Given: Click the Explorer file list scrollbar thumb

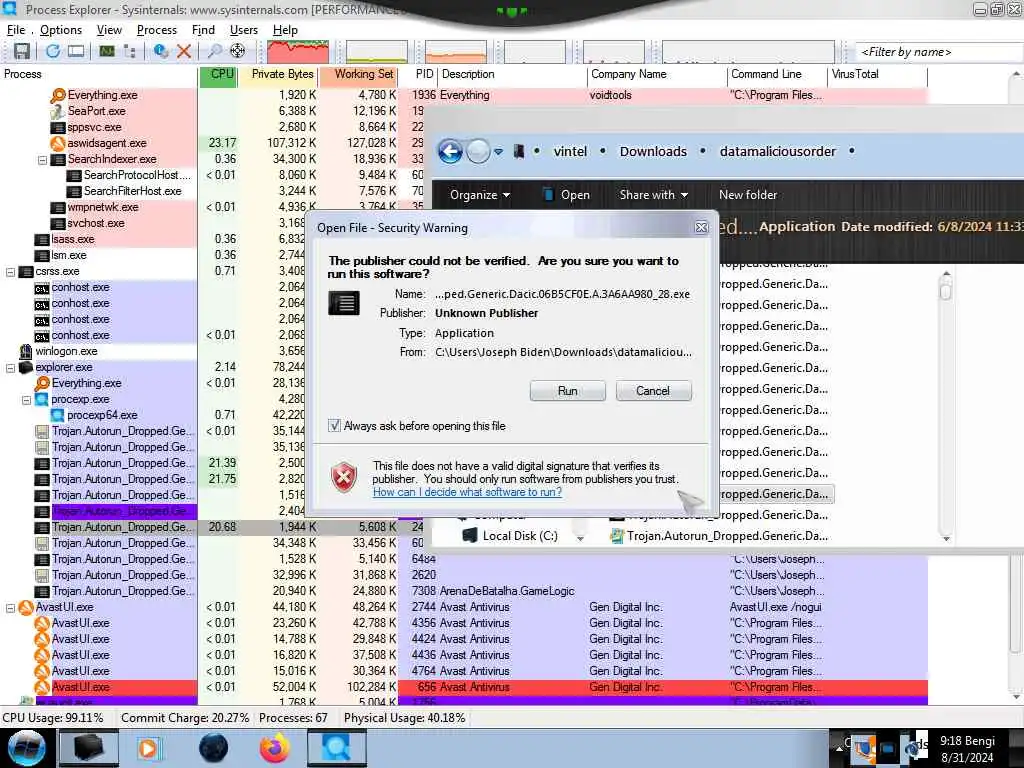Looking at the screenshot, I should [x=946, y=288].
